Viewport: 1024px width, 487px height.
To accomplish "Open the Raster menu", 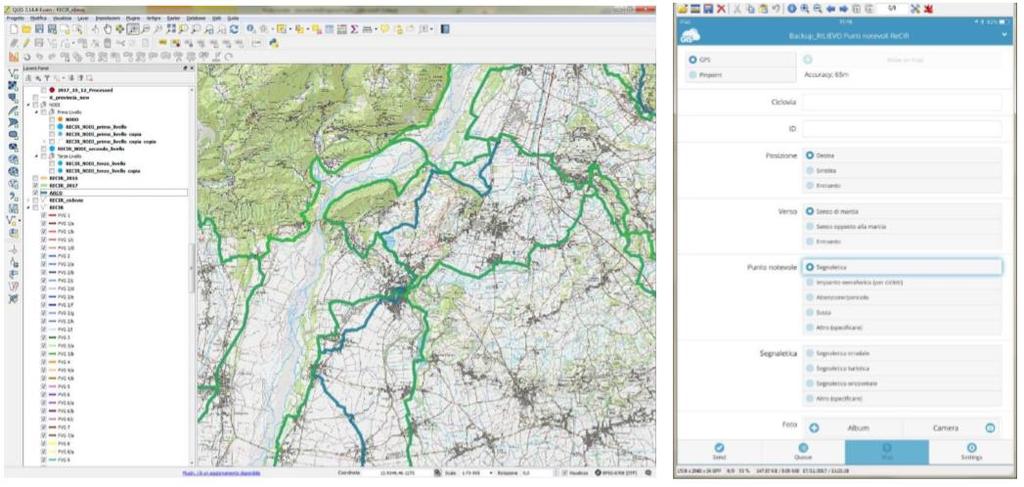I will (173, 18).
